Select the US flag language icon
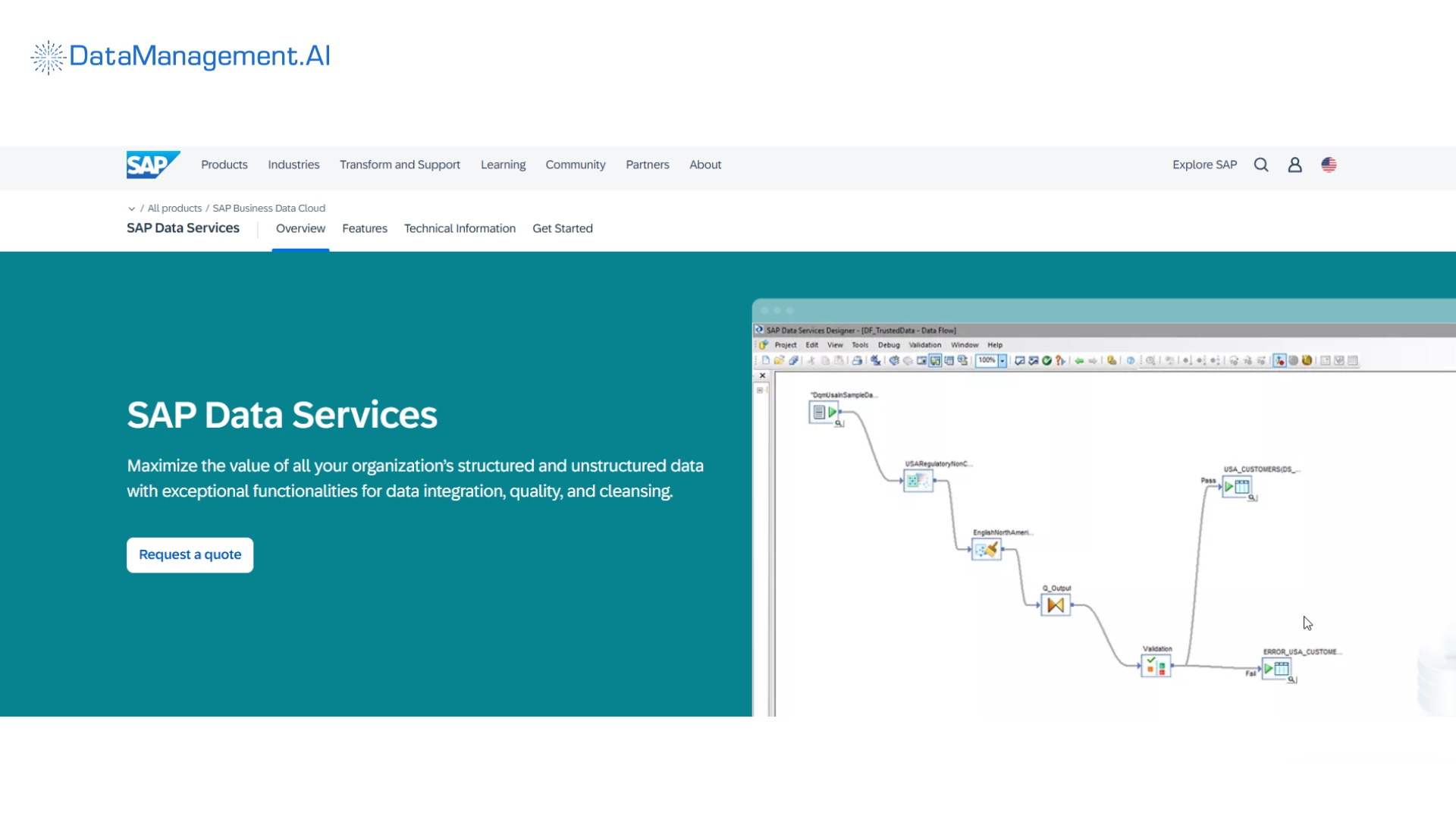1456x819 pixels. [1329, 165]
